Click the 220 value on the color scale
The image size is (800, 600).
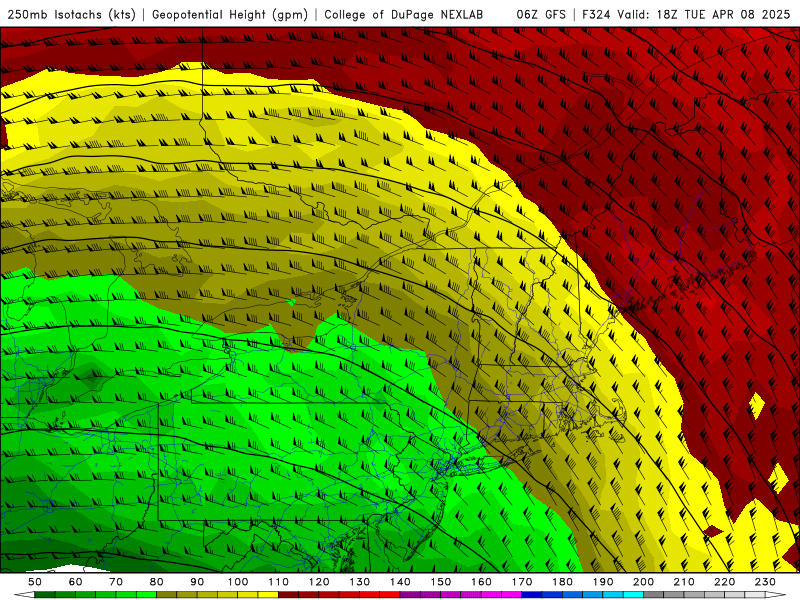tap(724, 582)
